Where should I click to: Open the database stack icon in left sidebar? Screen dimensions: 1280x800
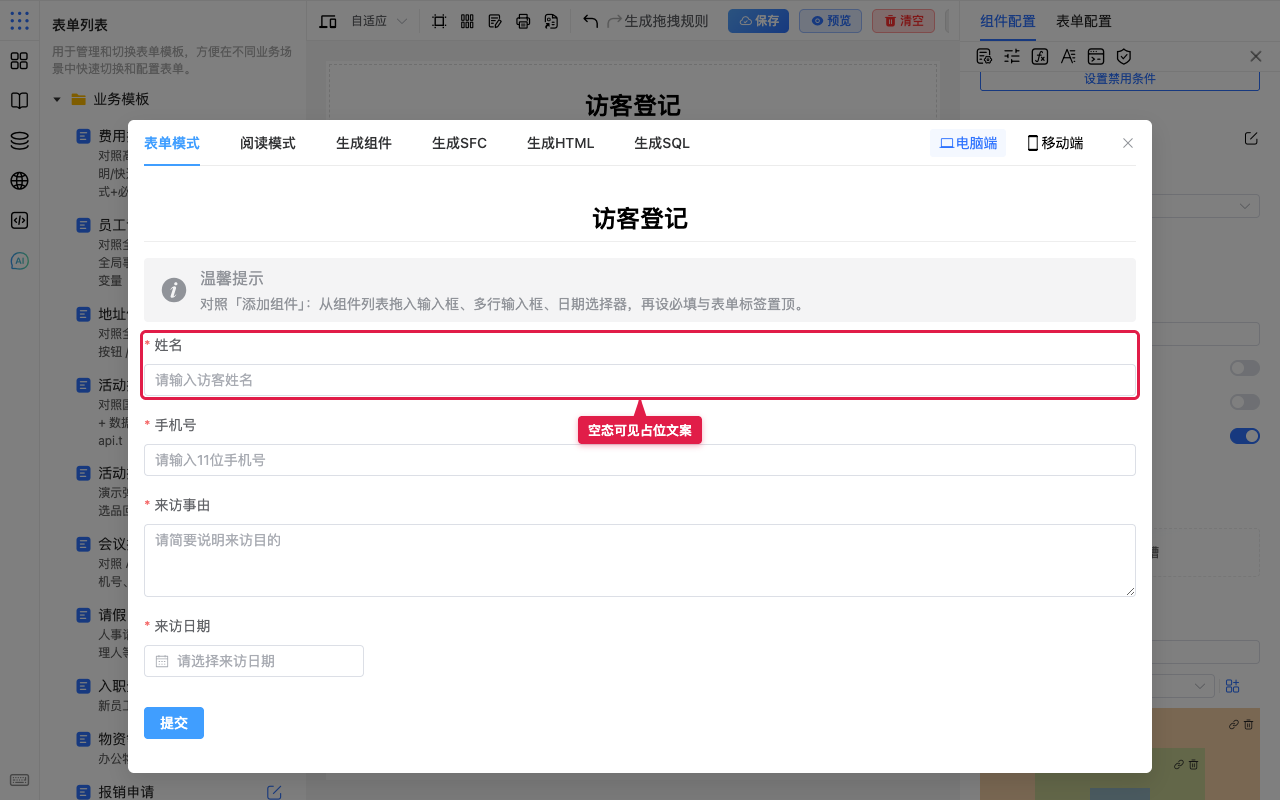click(x=19, y=141)
